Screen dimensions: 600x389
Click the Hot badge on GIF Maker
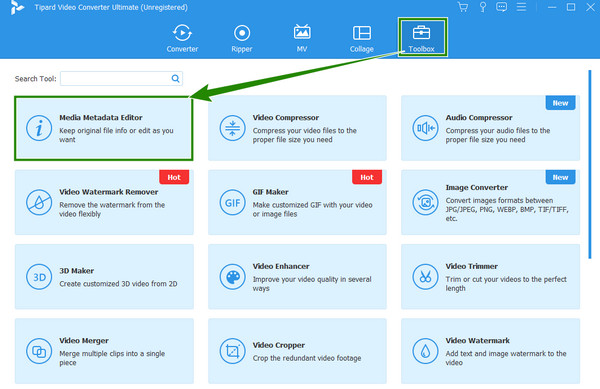[367, 177]
